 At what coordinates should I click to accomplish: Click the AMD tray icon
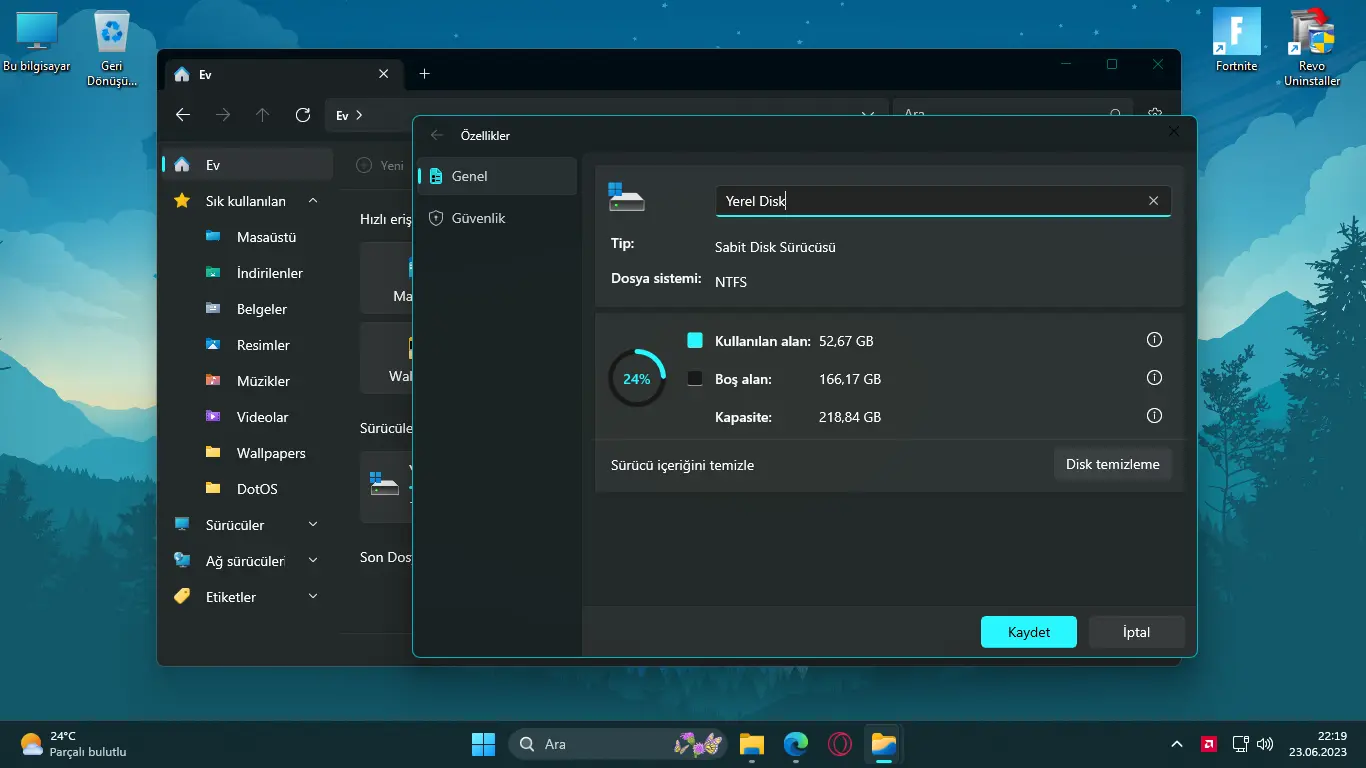click(x=1209, y=744)
